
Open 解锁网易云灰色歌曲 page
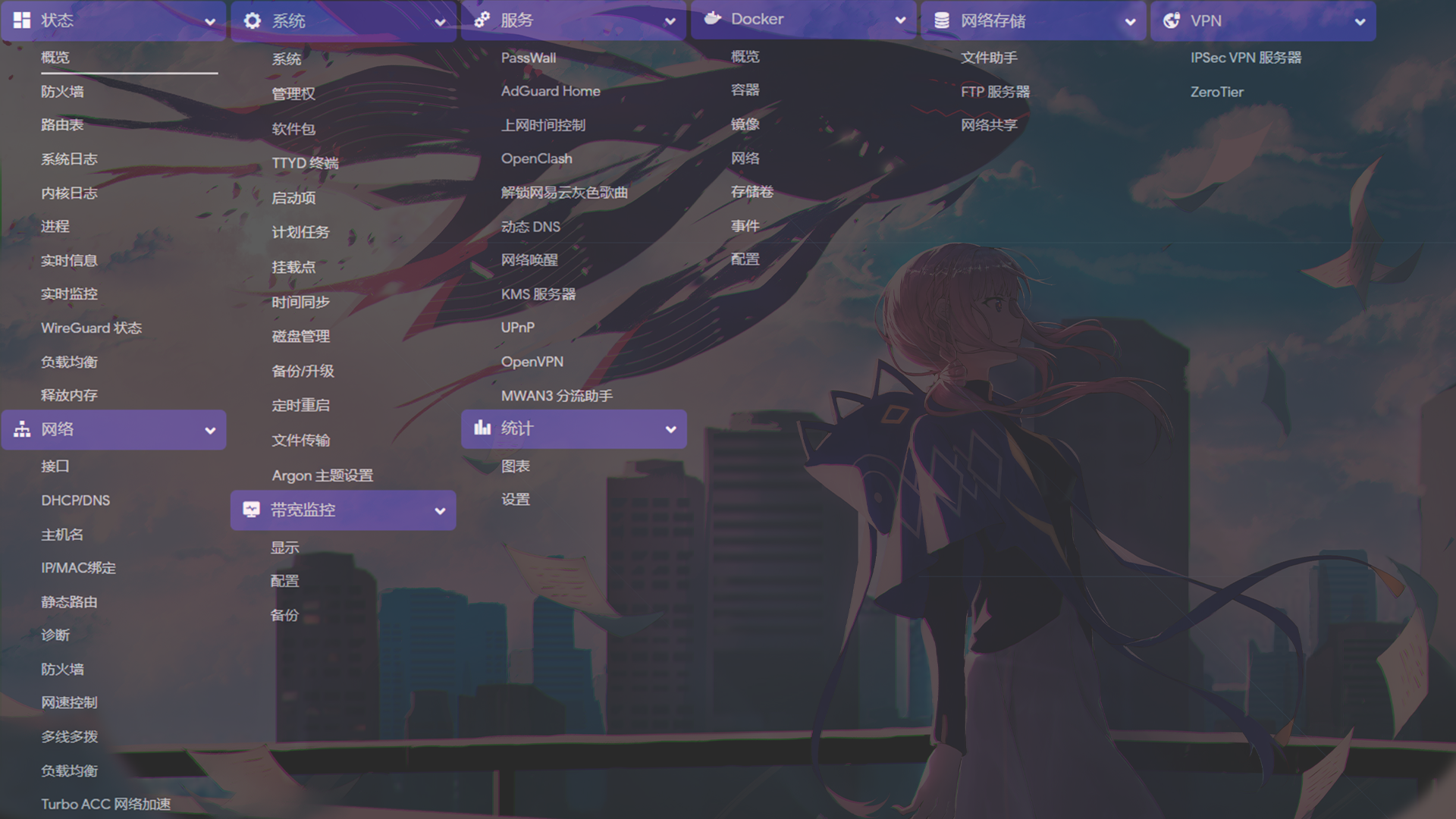(x=564, y=193)
